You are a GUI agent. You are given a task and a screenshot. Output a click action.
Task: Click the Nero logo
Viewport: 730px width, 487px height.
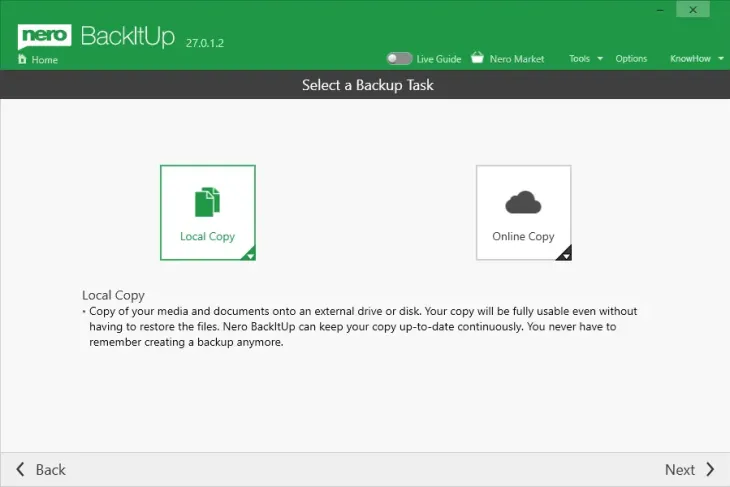42,38
